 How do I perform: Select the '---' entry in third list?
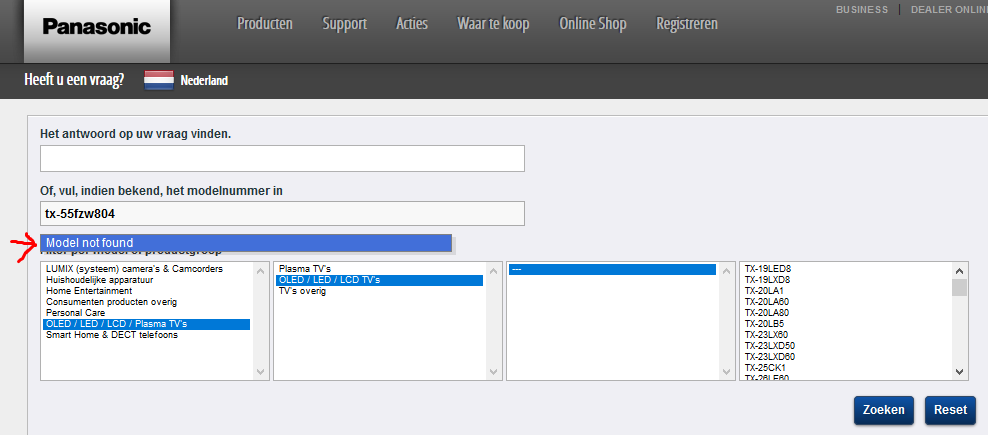click(x=612, y=269)
